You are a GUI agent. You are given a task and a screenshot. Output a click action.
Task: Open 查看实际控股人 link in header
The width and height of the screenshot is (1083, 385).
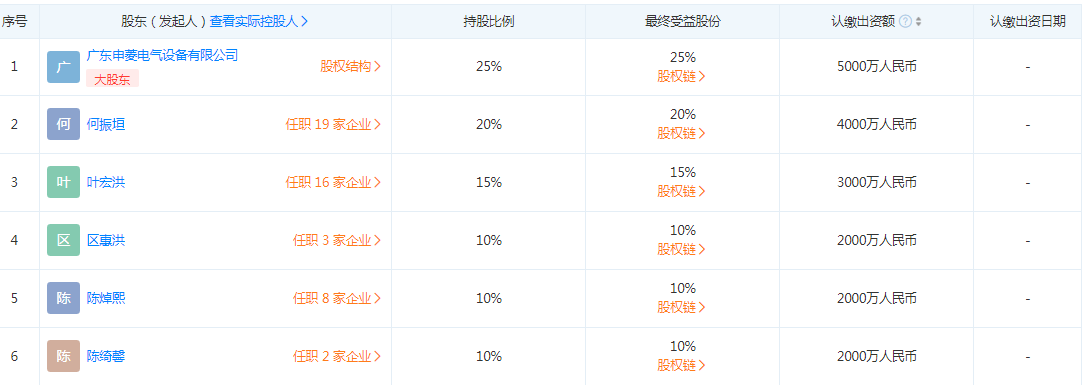pyautogui.click(x=259, y=21)
